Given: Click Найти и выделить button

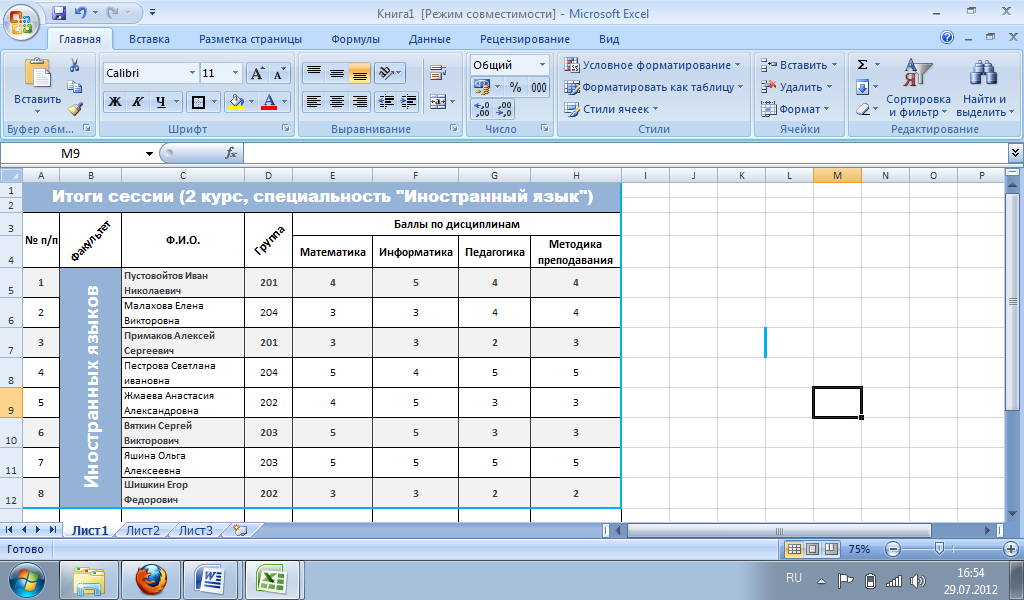Looking at the screenshot, I should pyautogui.click(x=984, y=87).
